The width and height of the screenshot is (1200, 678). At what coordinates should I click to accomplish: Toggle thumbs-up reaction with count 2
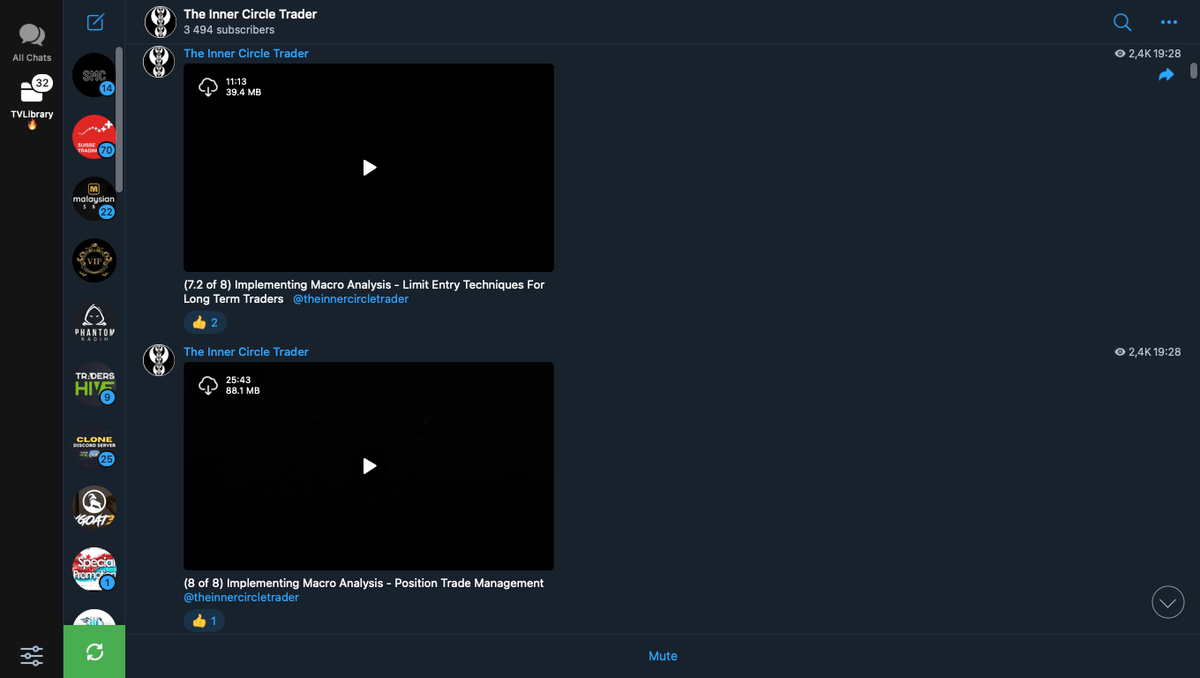coord(205,322)
